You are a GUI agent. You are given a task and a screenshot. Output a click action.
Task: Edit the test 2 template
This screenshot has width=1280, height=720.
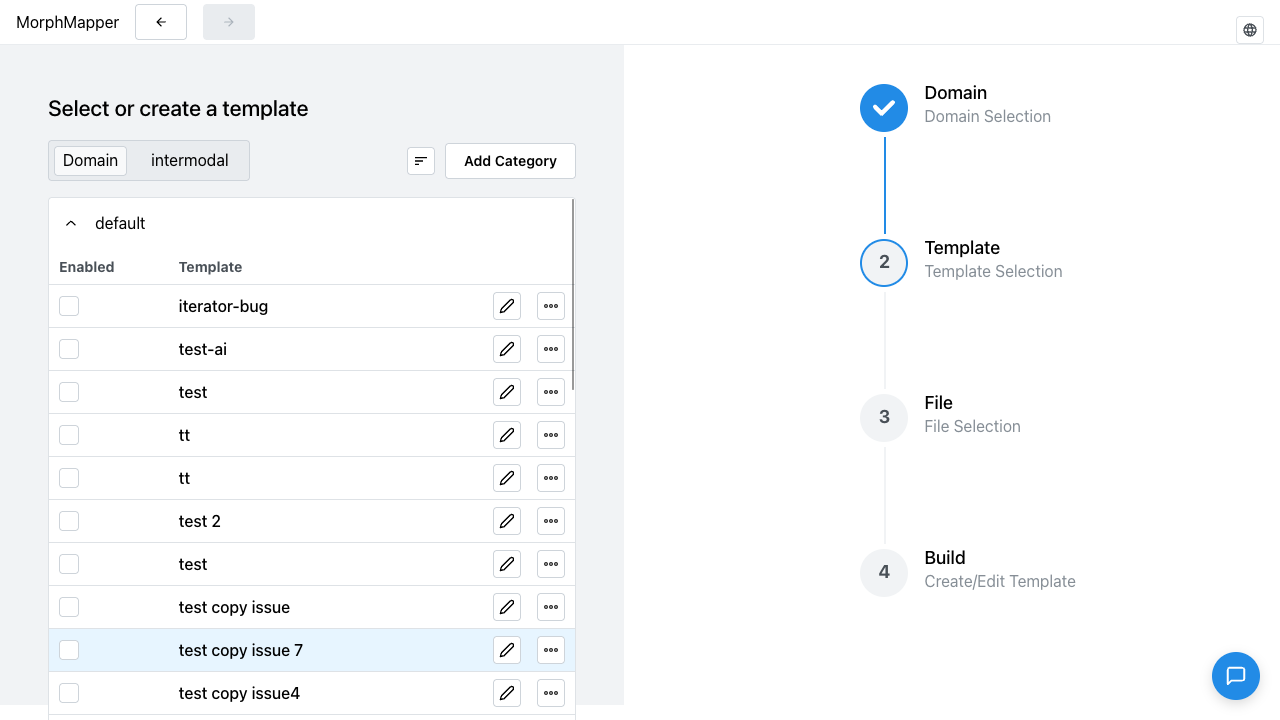click(x=507, y=521)
